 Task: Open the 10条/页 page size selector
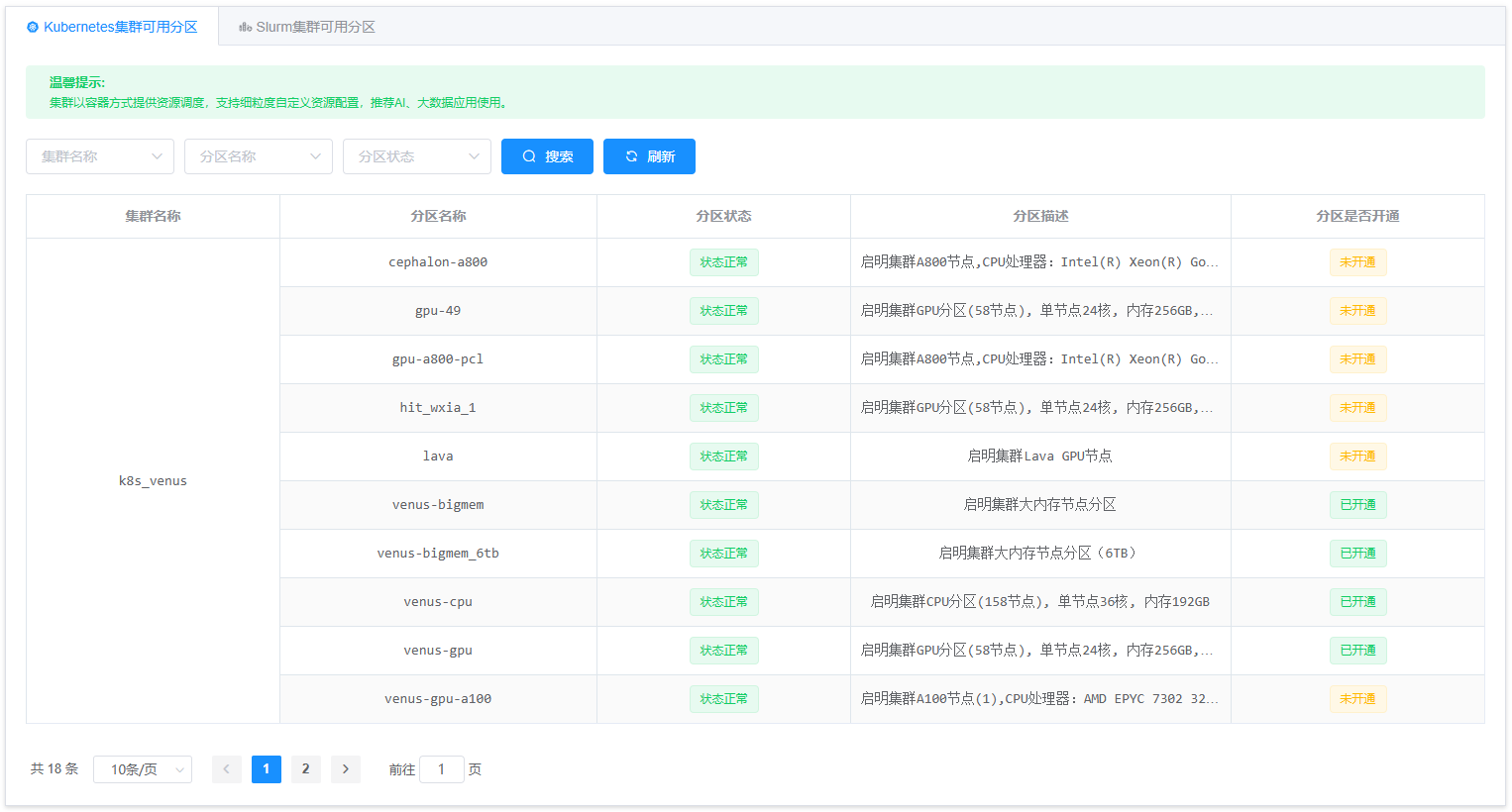pyautogui.click(x=143, y=769)
